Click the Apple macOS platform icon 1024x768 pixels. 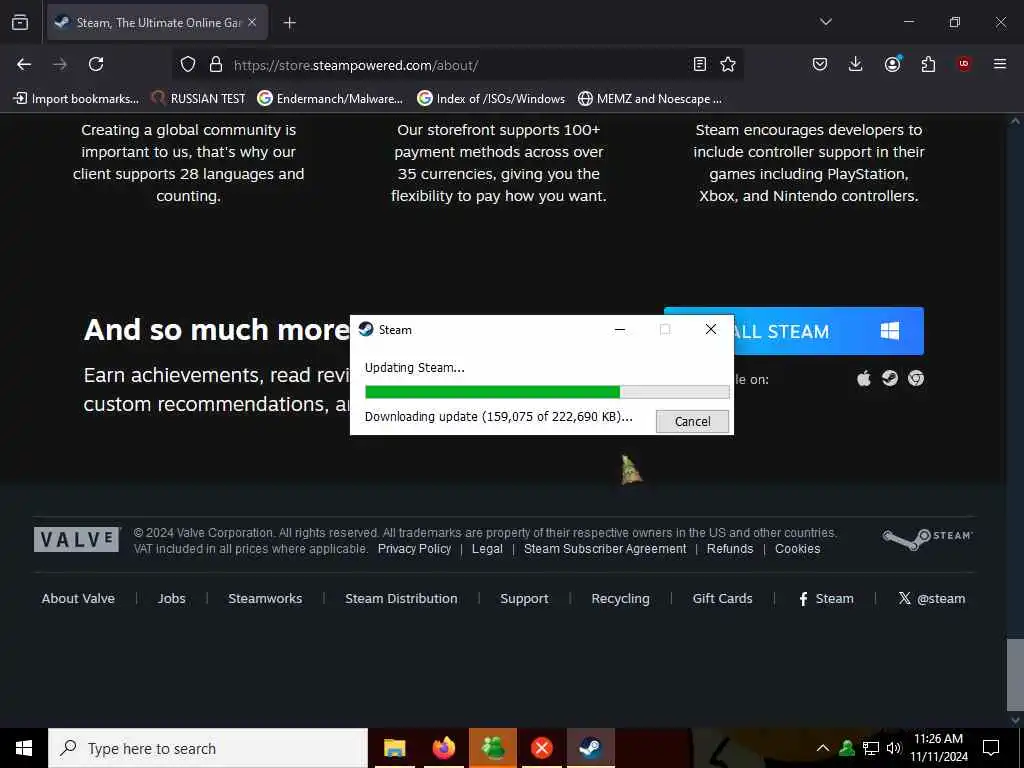click(864, 379)
